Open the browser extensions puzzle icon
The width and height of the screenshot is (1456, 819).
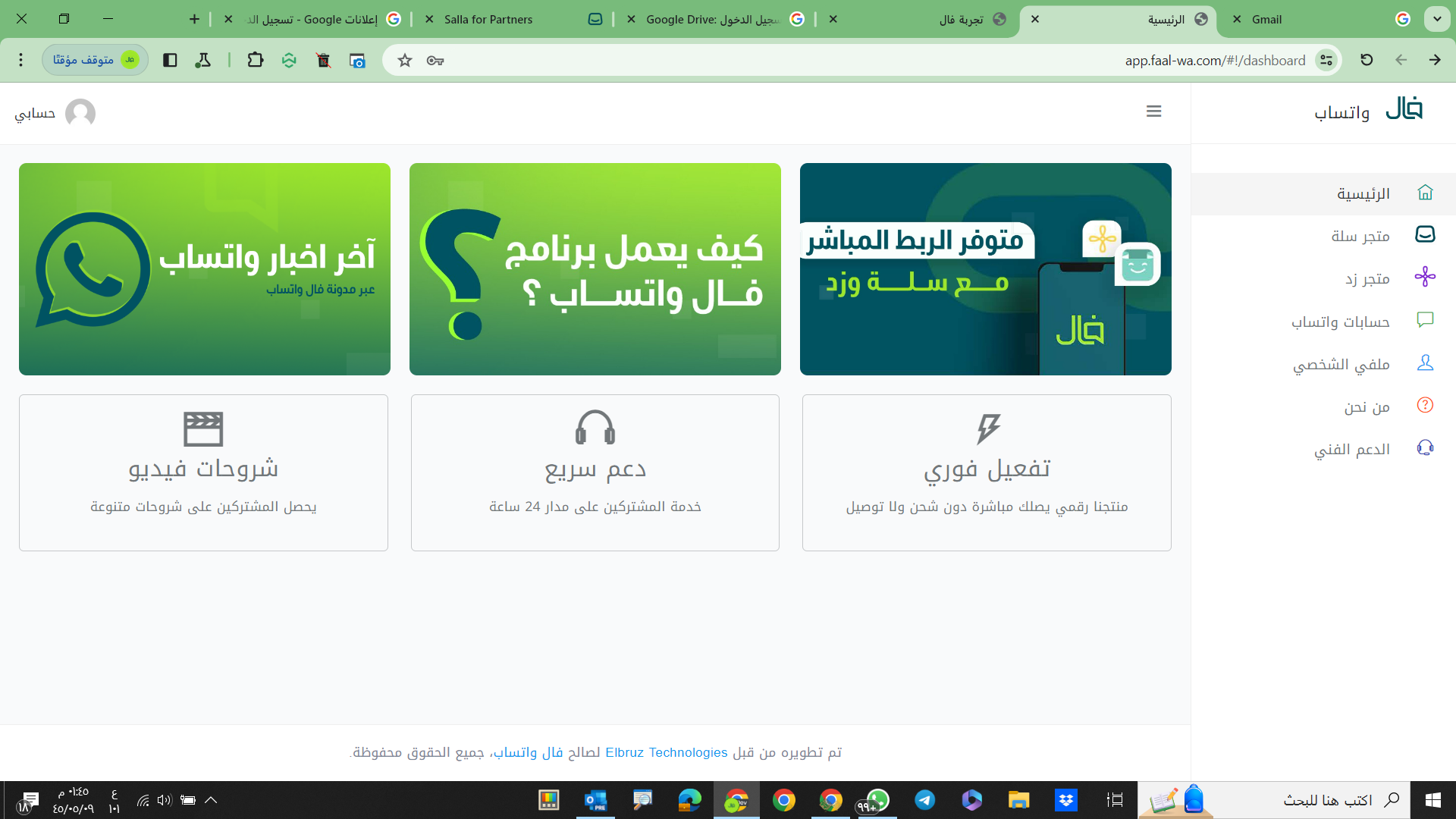pos(255,60)
